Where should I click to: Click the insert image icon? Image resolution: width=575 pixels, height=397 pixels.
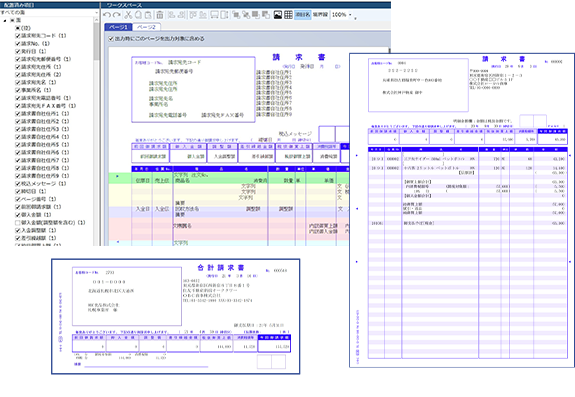(278, 15)
